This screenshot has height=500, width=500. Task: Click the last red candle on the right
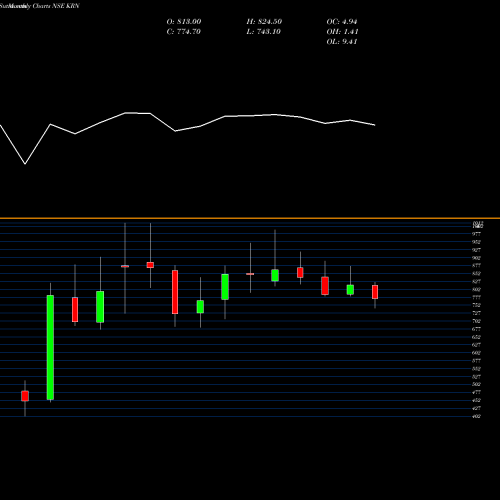375,292
